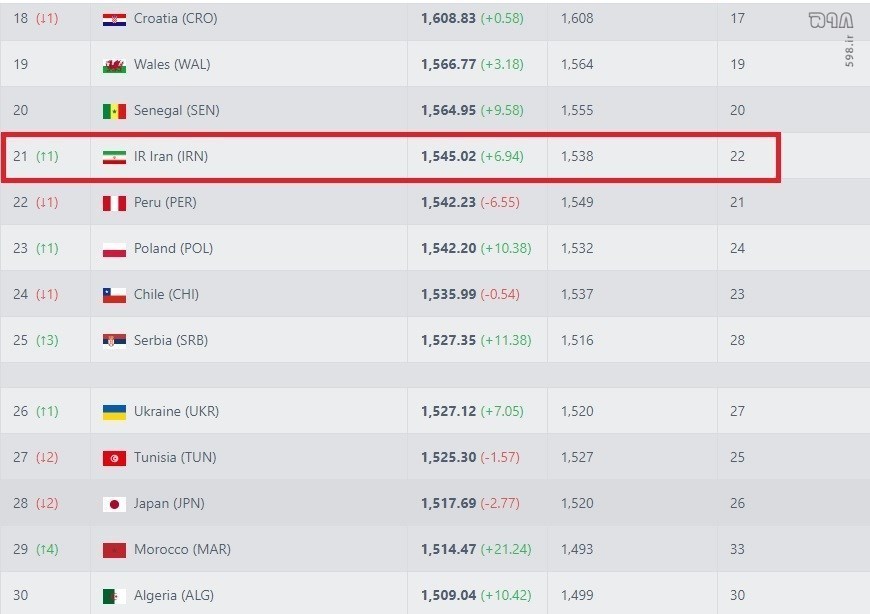This screenshot has width=870, height=614.
Task: Click the Serbia flag icon
Action: coord(114,341)
